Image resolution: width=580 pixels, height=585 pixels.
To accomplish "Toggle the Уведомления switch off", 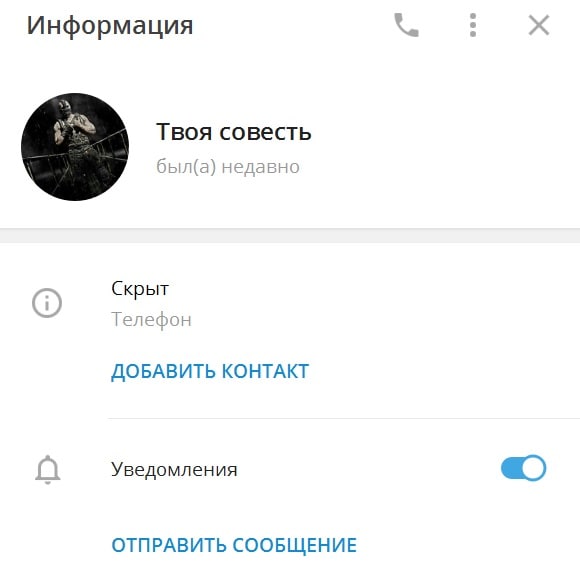I will pos(523,468).
